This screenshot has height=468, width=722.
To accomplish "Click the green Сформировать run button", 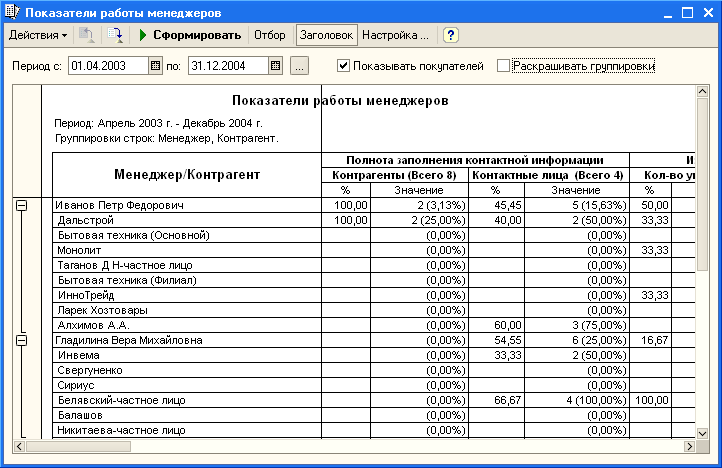I will pyautogui.click(x=190, y=35).
